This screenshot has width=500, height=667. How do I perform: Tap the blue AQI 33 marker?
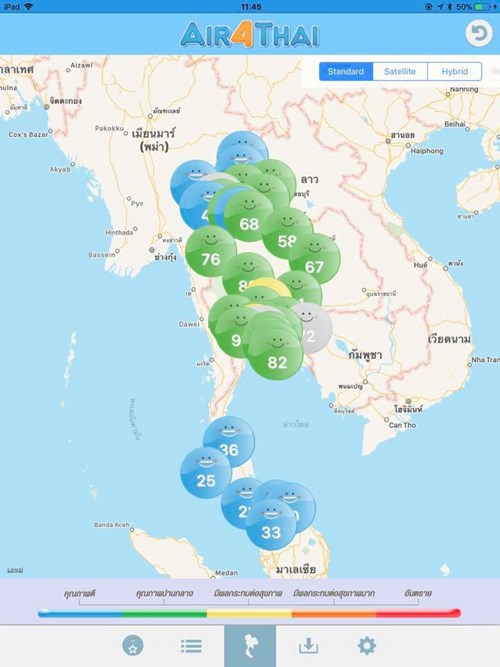pyautogui.click(x=271, y=525)
